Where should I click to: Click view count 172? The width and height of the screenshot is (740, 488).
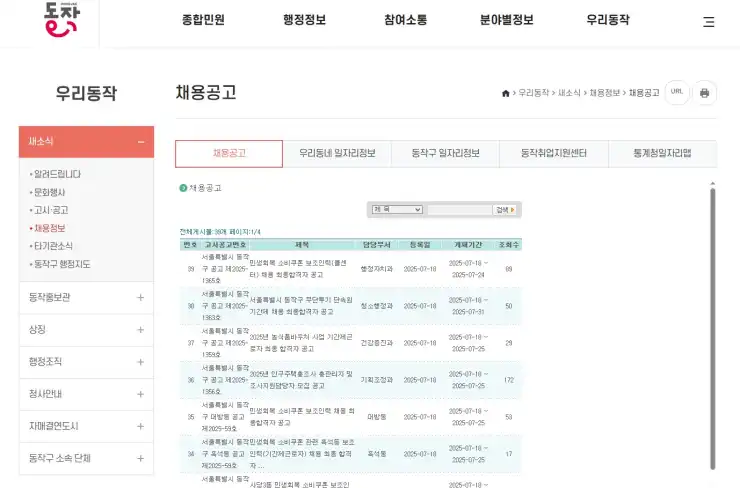click(509, 380)
